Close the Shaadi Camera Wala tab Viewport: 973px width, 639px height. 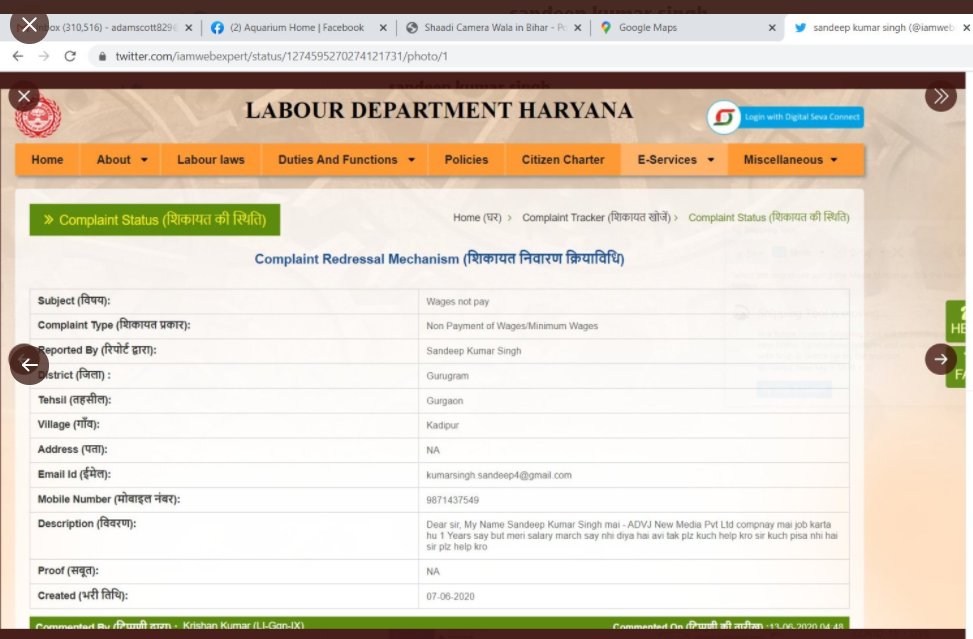click(578, 27)
